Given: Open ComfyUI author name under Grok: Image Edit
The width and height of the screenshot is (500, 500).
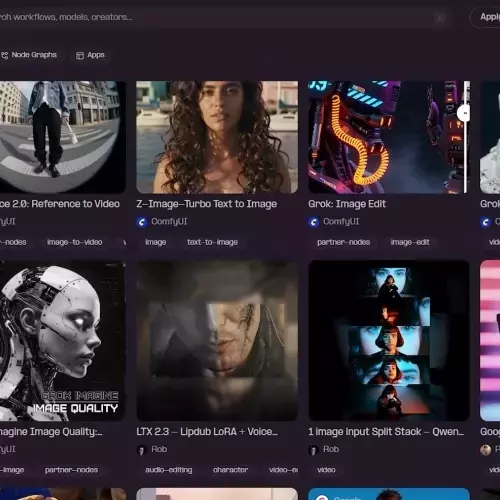Looking at the screenshot, I should click(341, 222).
